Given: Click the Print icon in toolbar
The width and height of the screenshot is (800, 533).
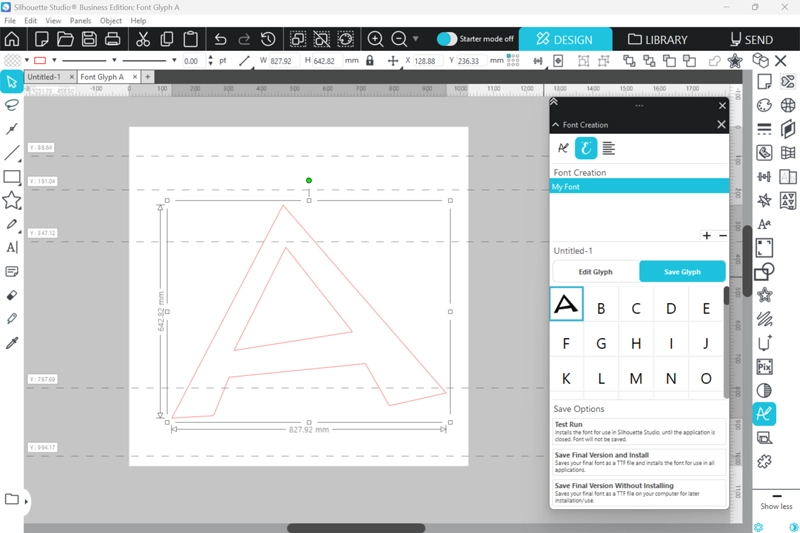Looking at the screenshot, I should click(113, 40).
